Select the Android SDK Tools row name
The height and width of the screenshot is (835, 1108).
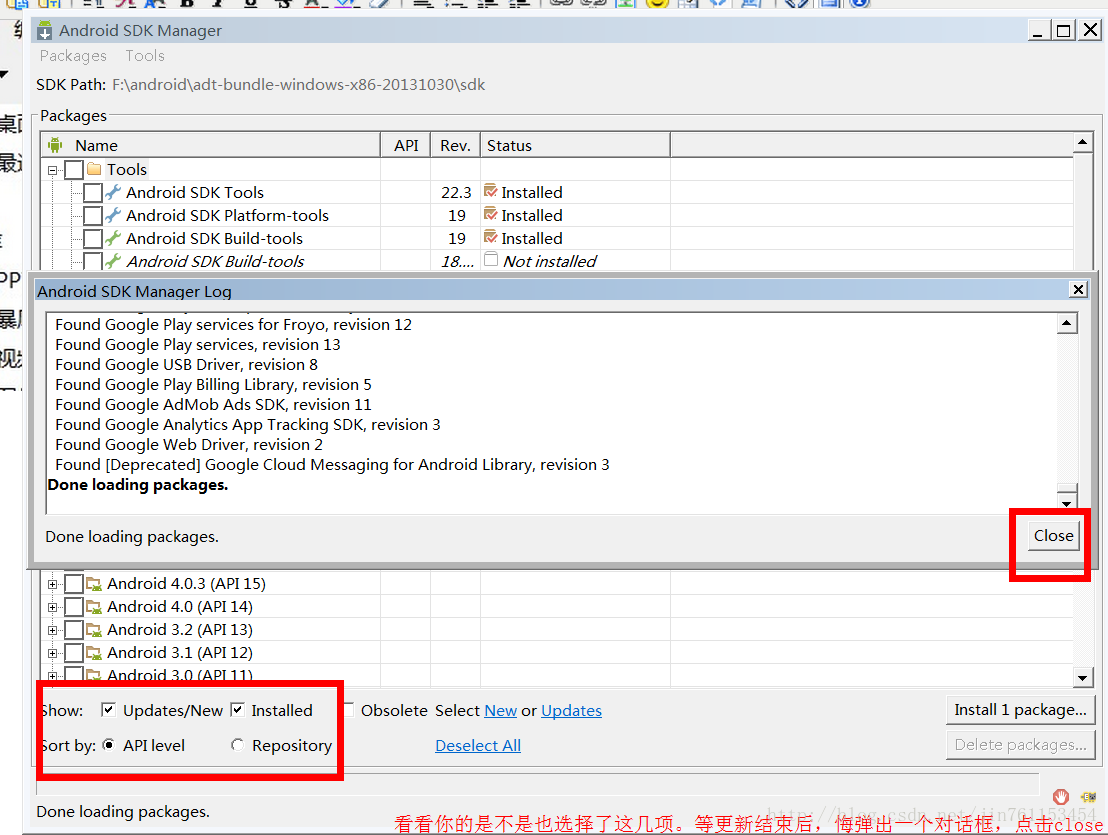pos(195,192)
